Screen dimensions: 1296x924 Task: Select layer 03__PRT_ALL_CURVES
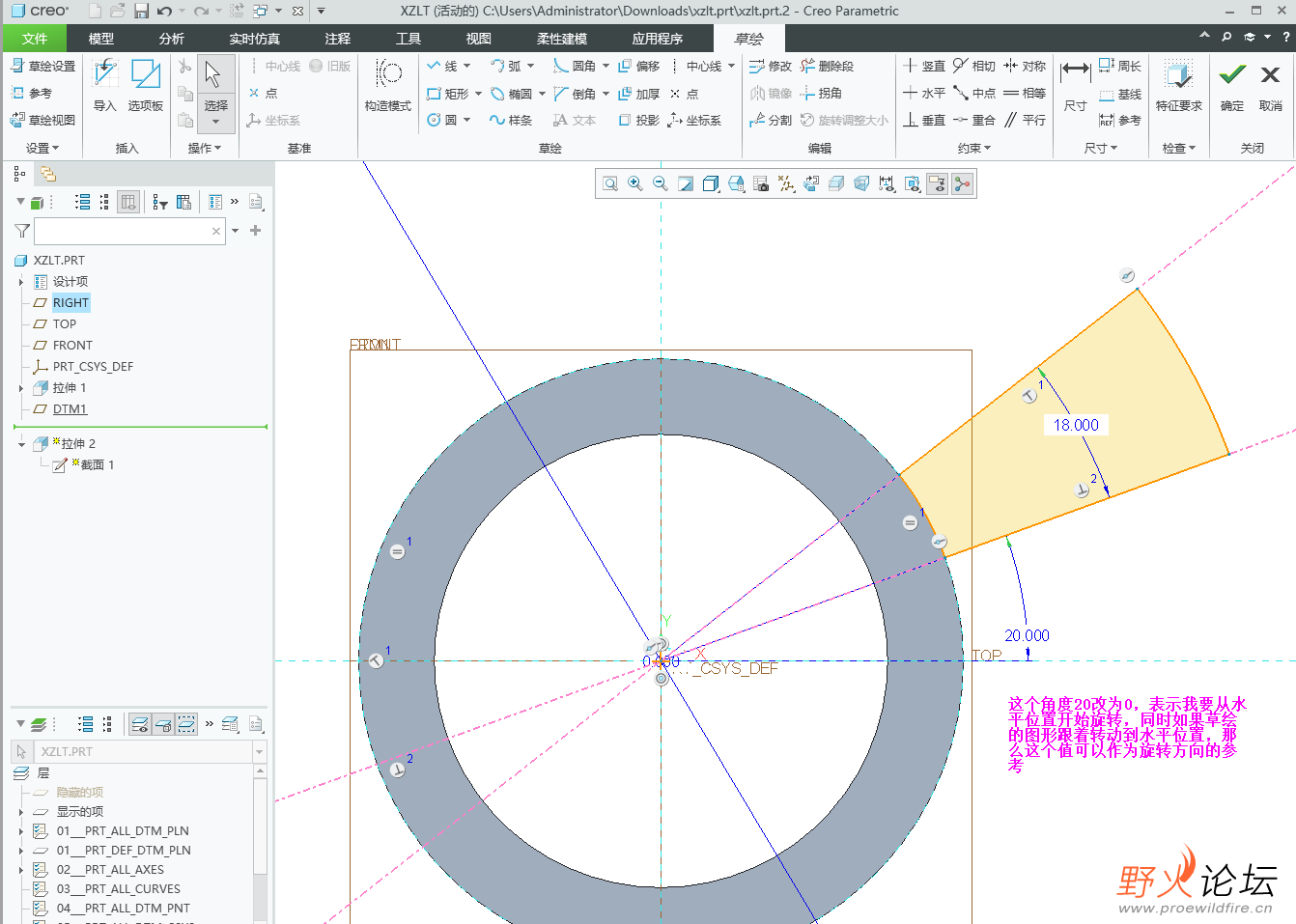pos(118,889)
